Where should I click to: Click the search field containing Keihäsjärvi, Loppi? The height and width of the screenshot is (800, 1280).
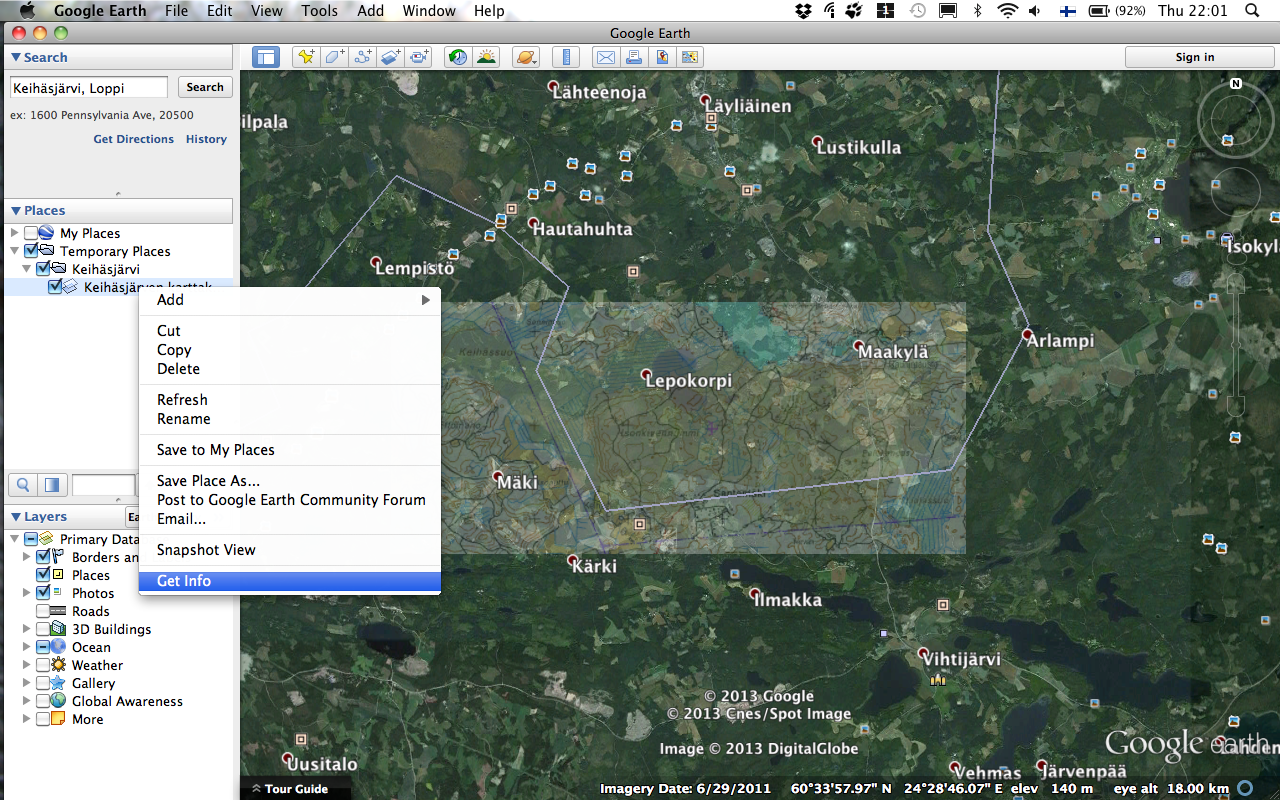[x=89, y=88]
